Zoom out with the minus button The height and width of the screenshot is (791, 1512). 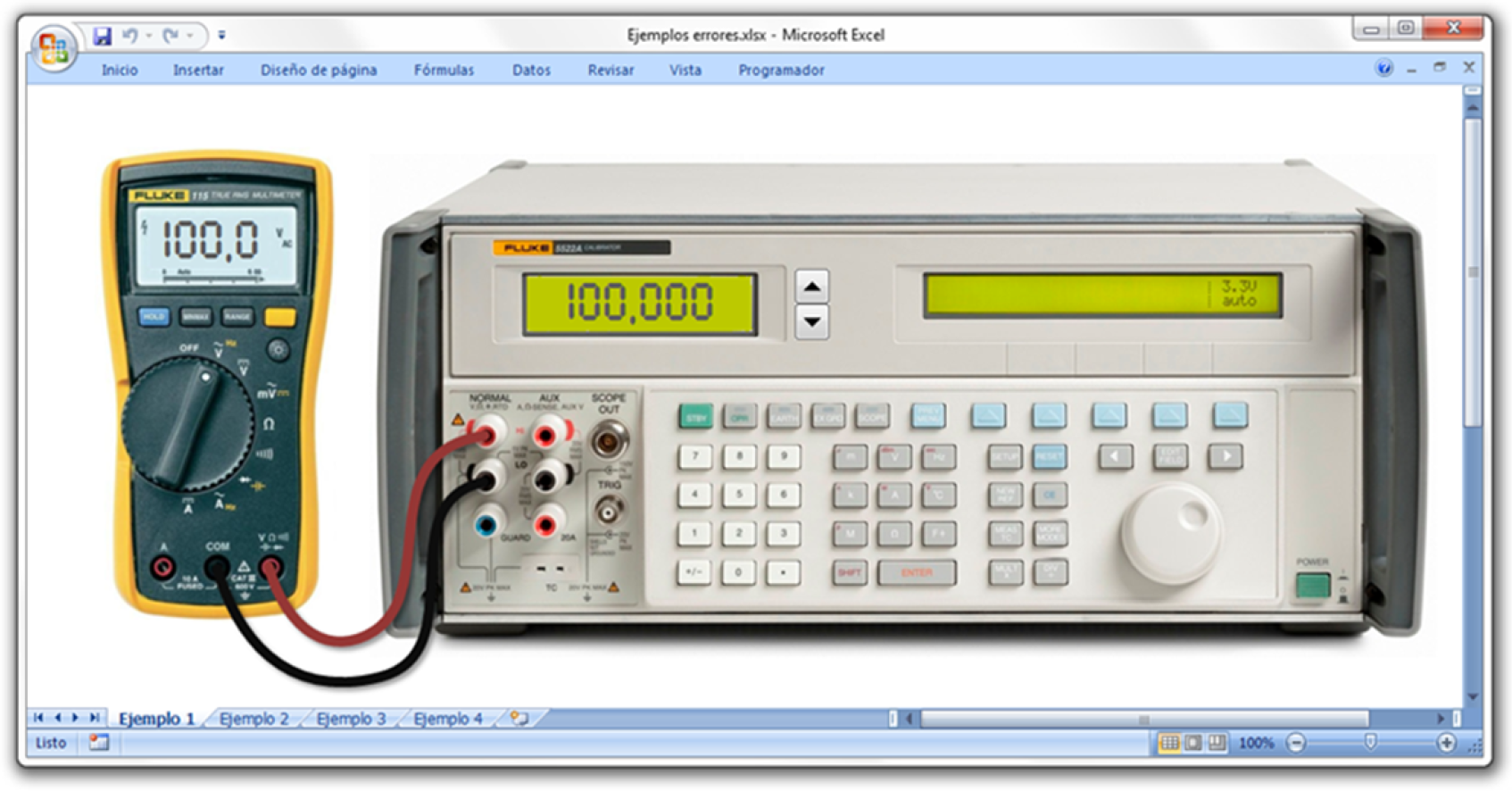(1296, 743)
